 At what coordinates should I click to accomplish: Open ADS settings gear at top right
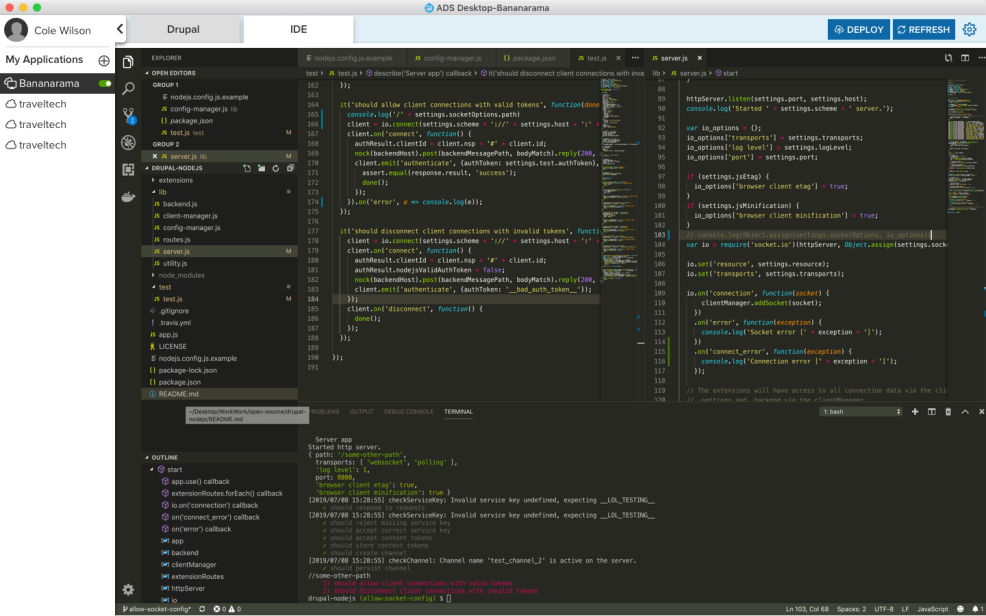point(969,30)
